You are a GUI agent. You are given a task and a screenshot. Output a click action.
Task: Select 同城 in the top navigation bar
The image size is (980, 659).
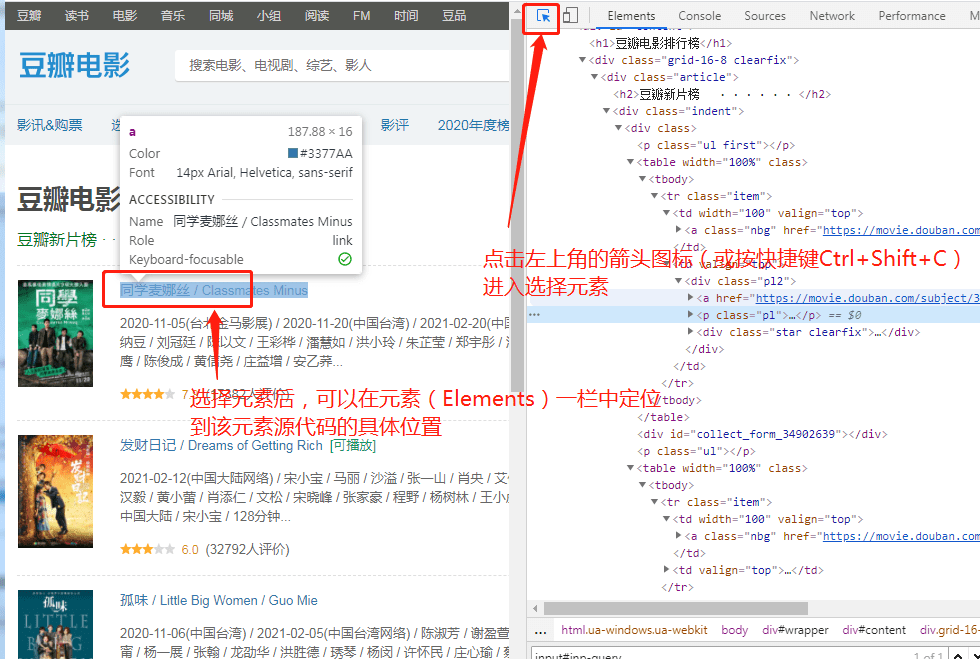(221, 16)
